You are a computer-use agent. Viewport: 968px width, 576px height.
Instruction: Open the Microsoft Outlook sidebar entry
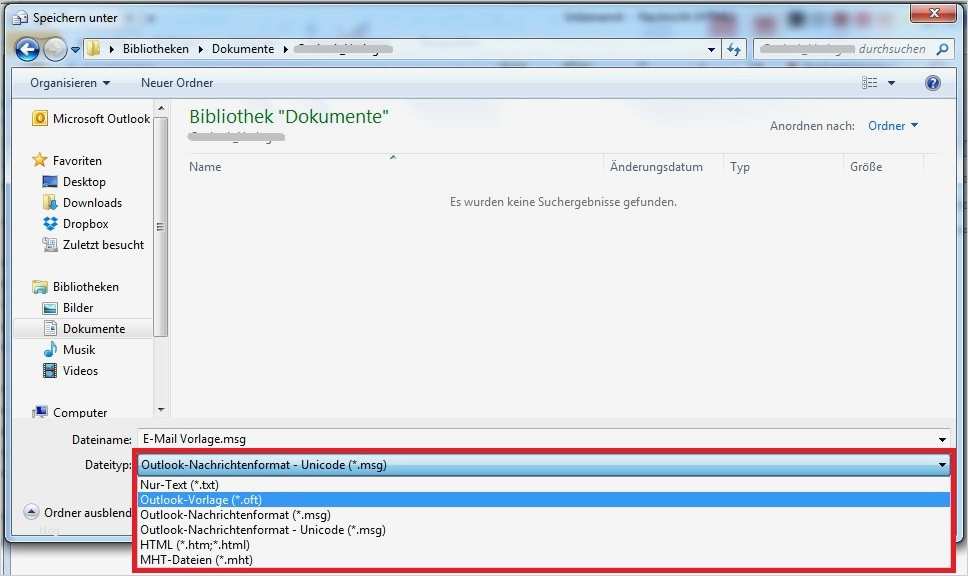[x=100, y=118]
